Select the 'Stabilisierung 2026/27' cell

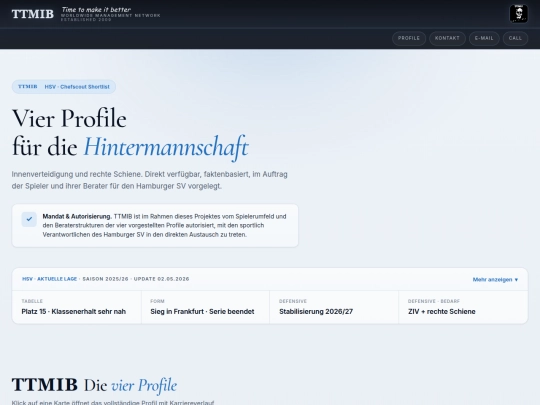pyautogui.click(x=334, y=307)
